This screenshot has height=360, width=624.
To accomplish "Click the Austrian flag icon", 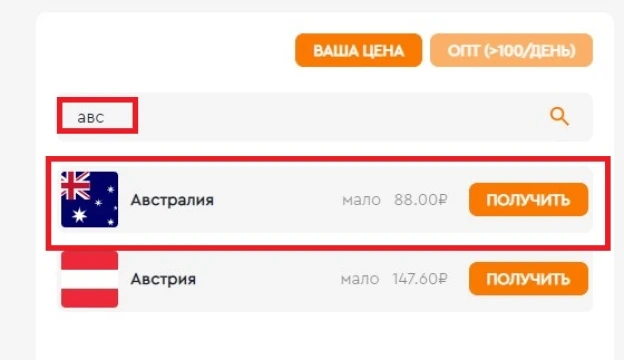I will [90, 279].
